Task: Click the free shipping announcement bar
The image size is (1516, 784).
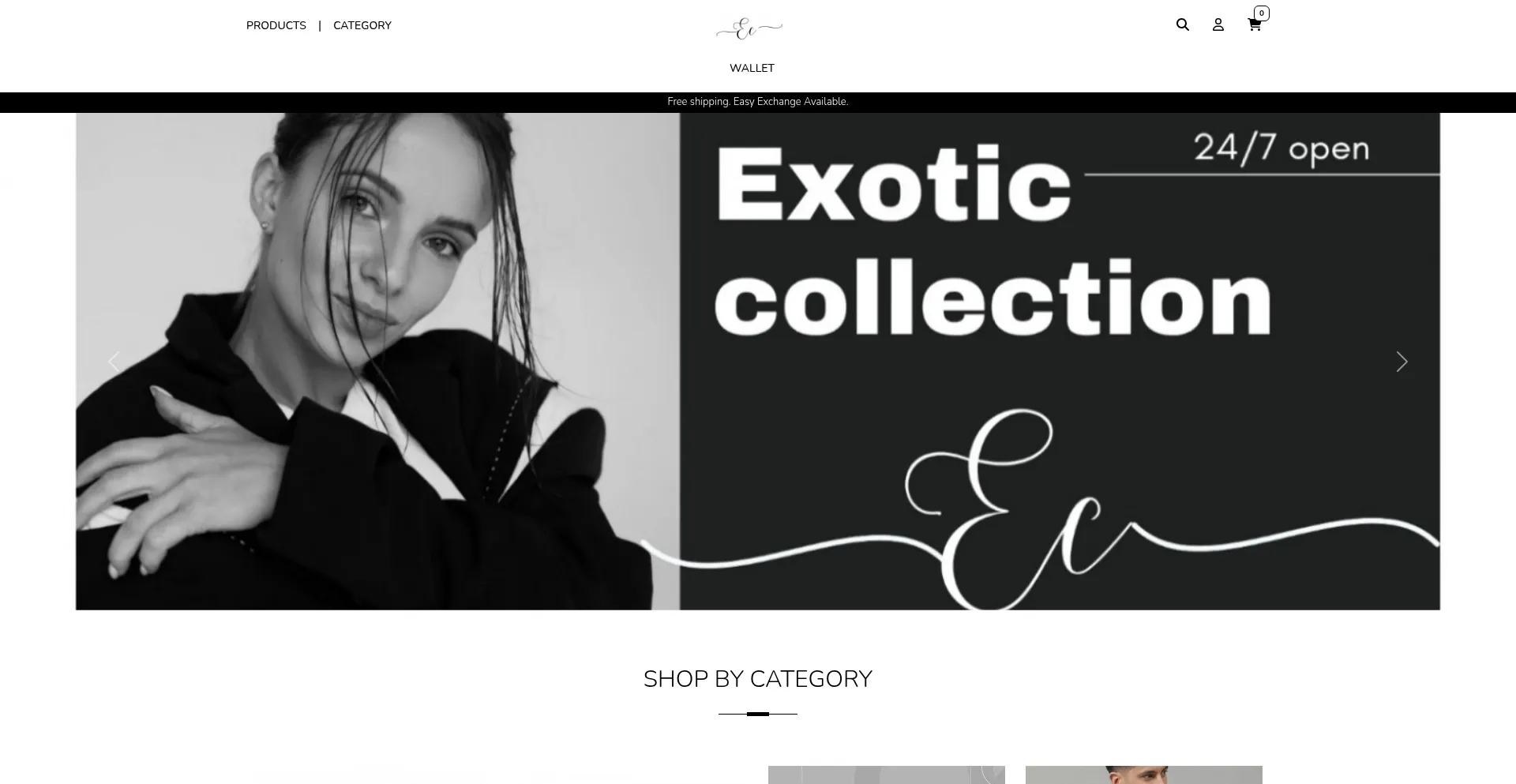Action: 758,102
